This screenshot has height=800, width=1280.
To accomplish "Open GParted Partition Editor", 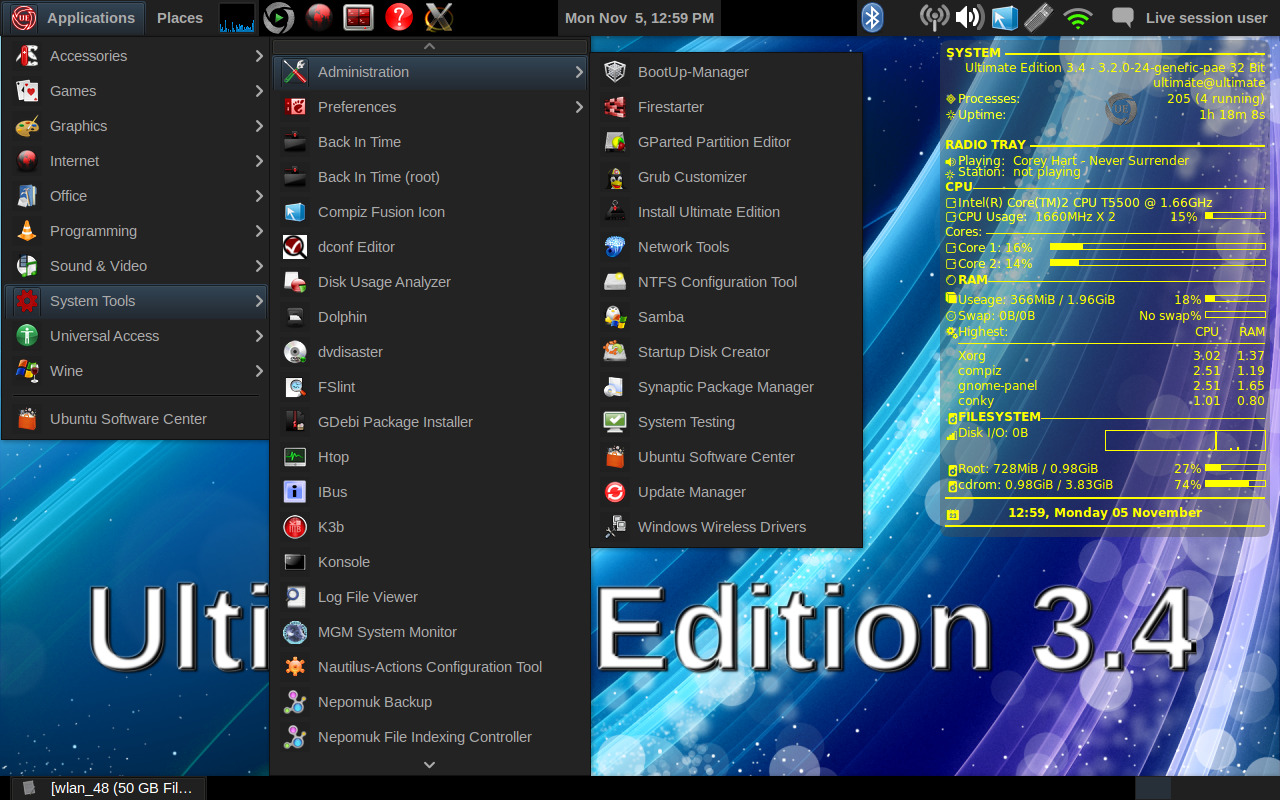I will pyautogui.click(x=727, y=142).
